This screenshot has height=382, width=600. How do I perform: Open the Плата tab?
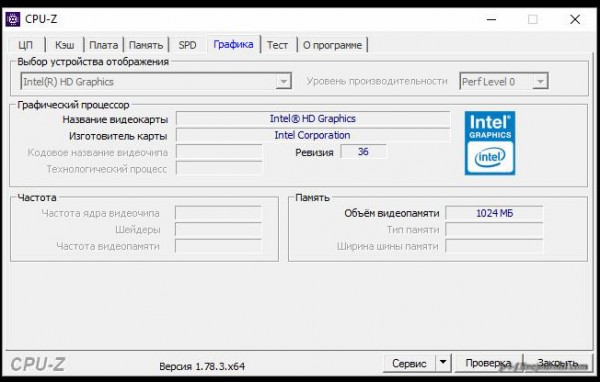[x=103, y=45]
